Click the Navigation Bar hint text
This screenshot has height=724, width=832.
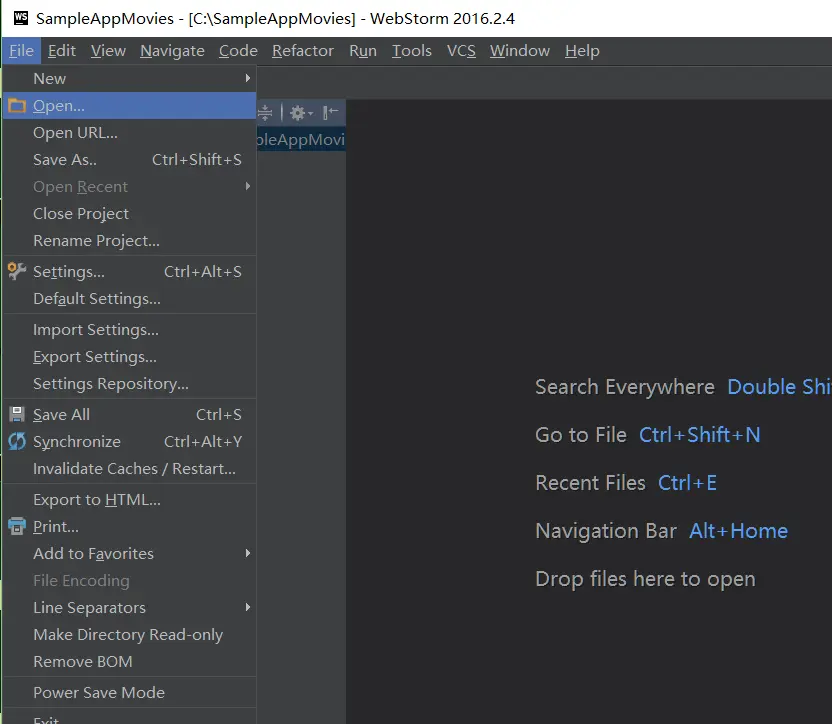point(605,531)
